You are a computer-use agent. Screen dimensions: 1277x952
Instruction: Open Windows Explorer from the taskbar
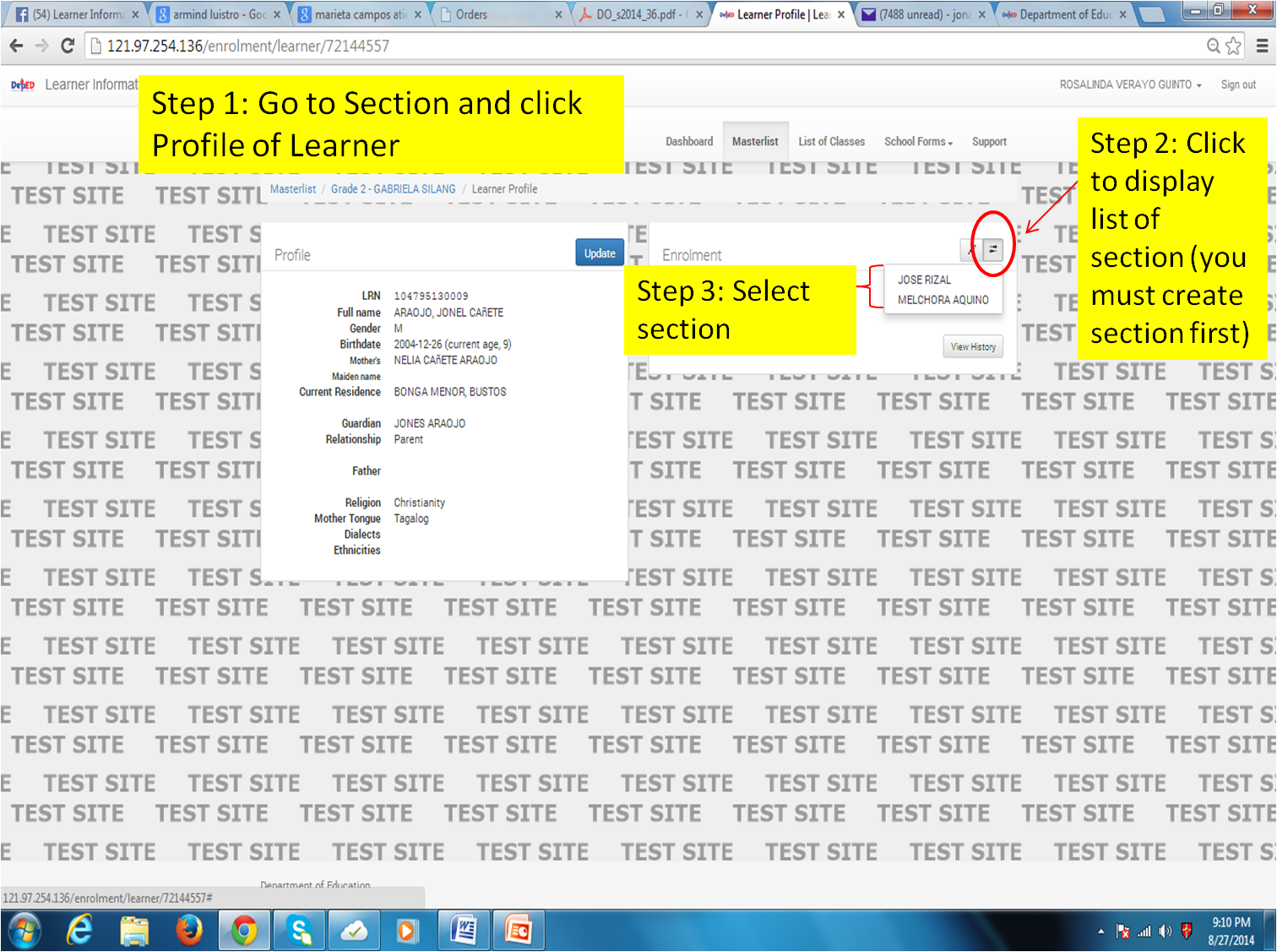click(x=134, y=931)
